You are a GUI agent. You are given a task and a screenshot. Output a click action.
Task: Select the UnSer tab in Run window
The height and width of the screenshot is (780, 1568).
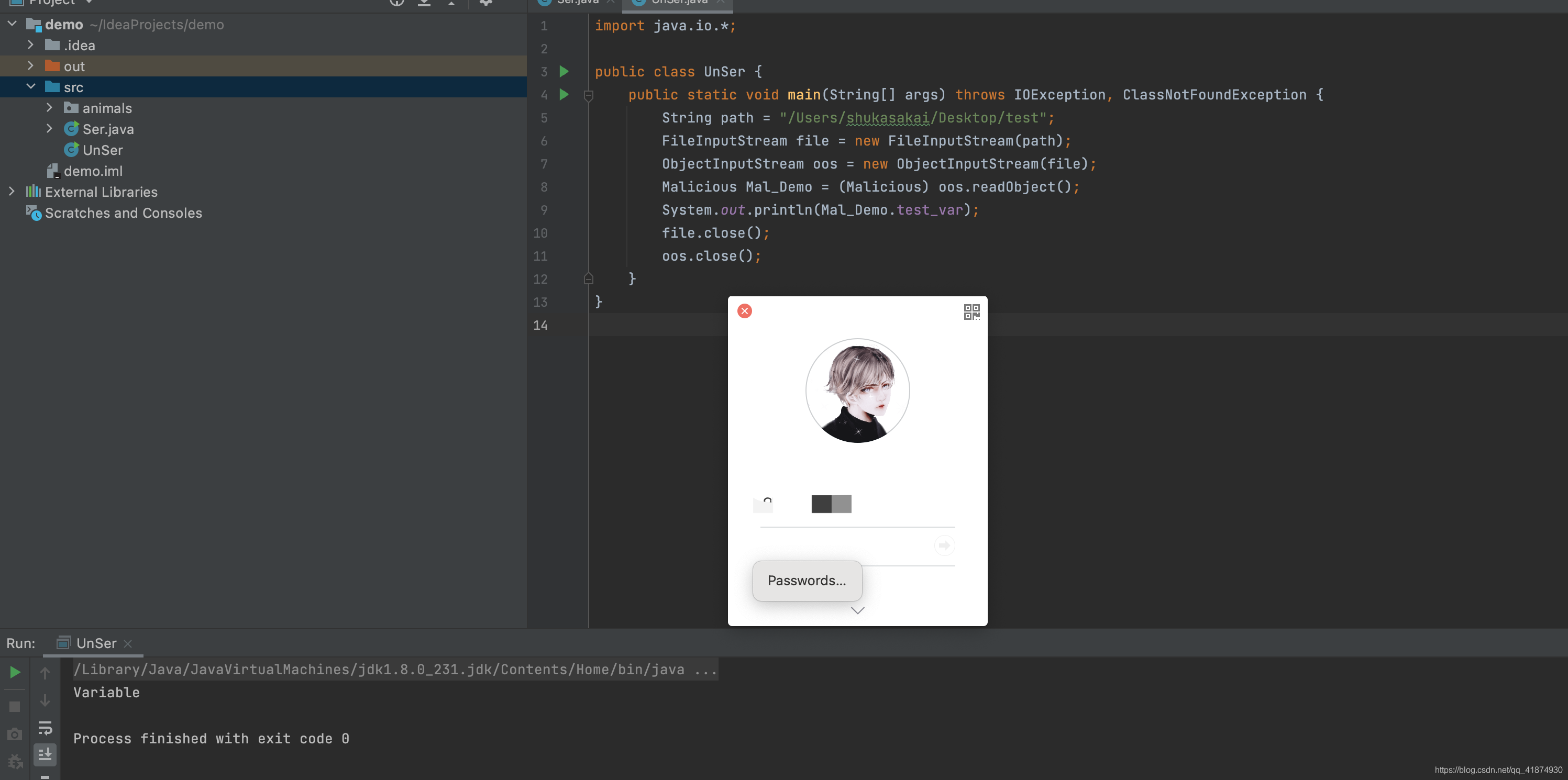point(95,643)
